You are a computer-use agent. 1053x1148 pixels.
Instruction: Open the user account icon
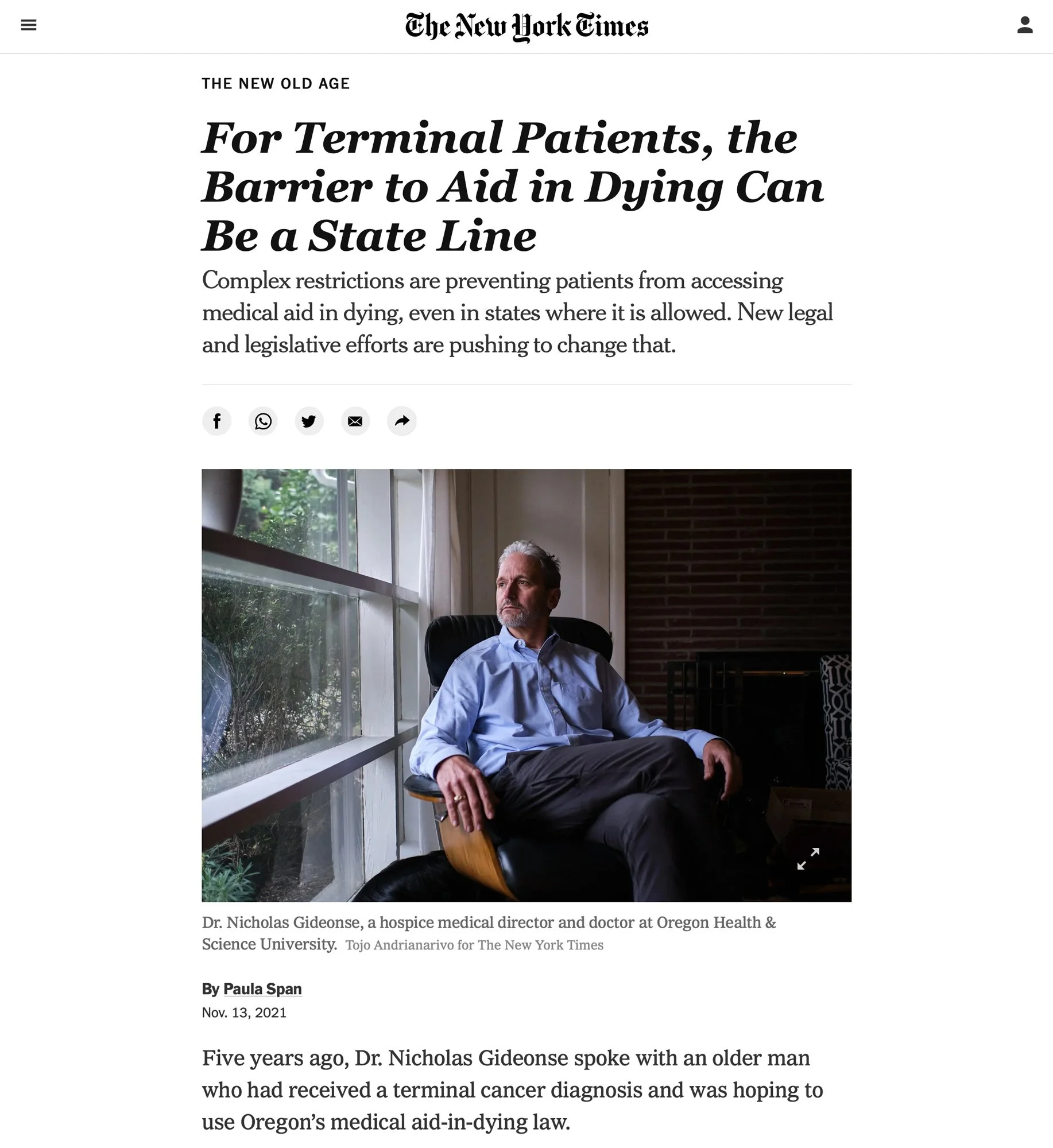(1025, 25)
